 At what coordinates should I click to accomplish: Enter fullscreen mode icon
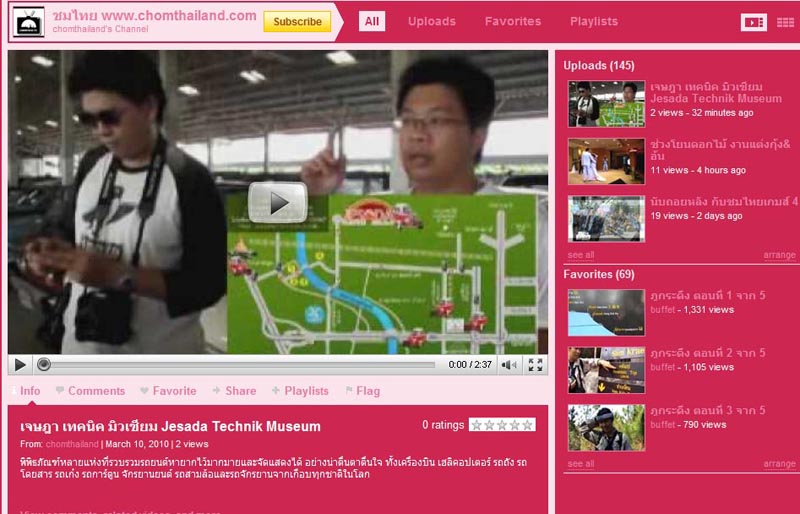535,365
